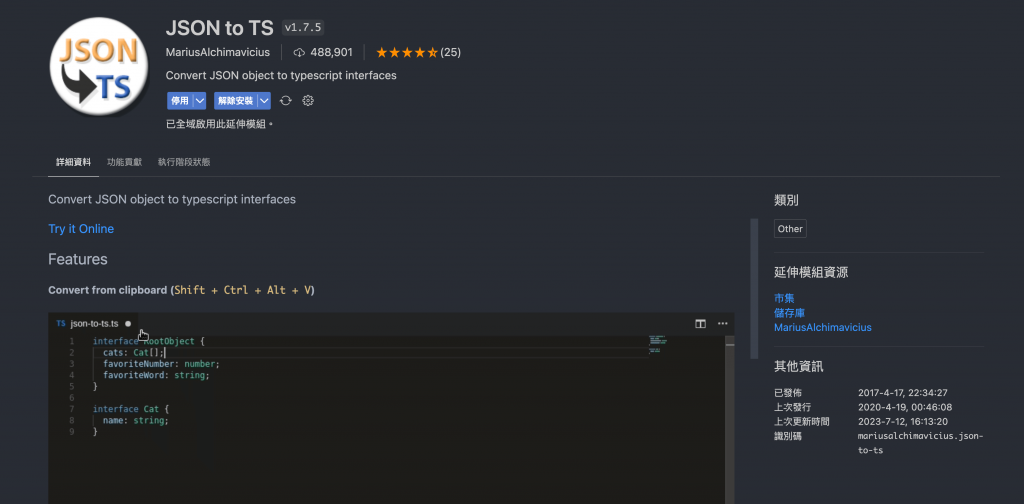Click the JSON to TS title text

pos(219,27)
